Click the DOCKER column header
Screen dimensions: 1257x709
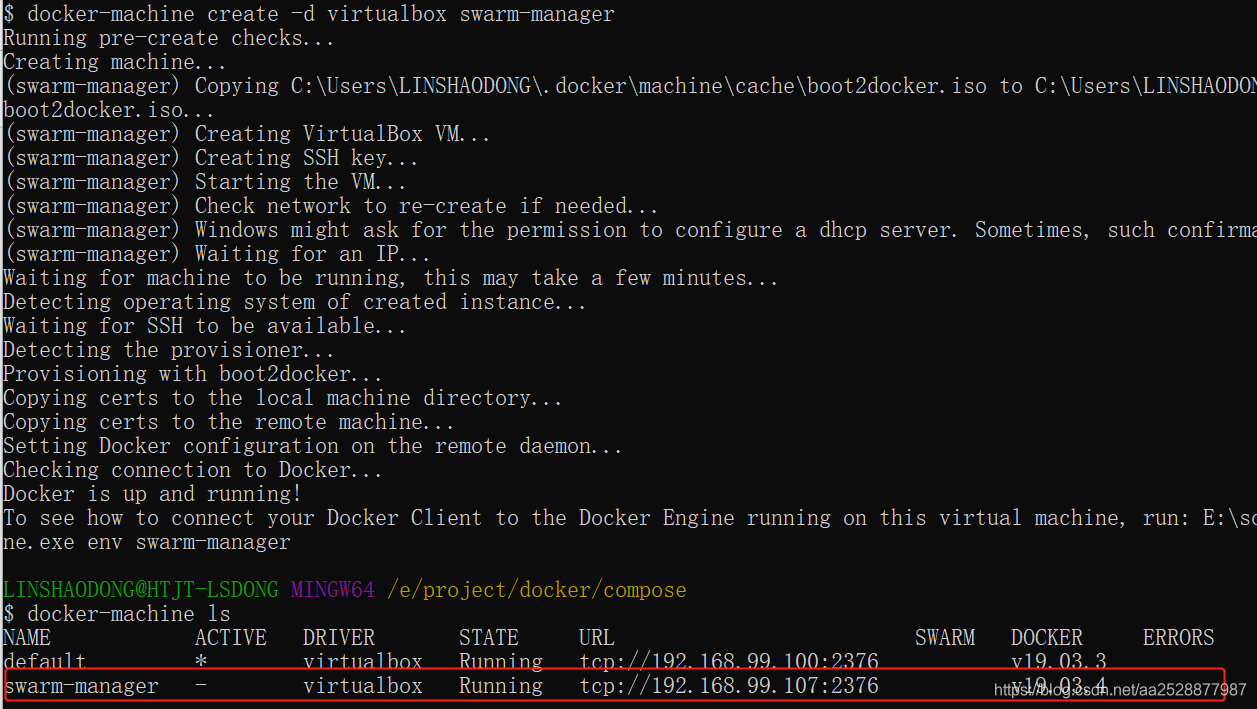1046,637
